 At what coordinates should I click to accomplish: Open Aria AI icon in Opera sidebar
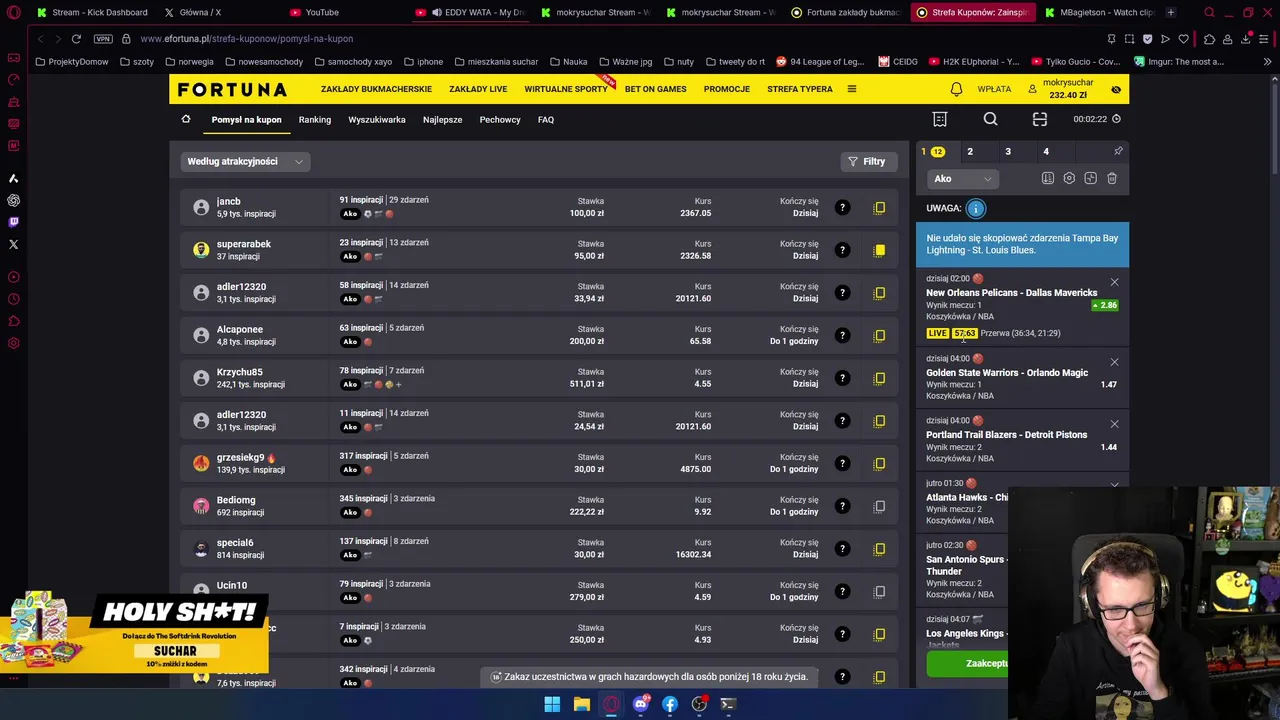[13, 178]
